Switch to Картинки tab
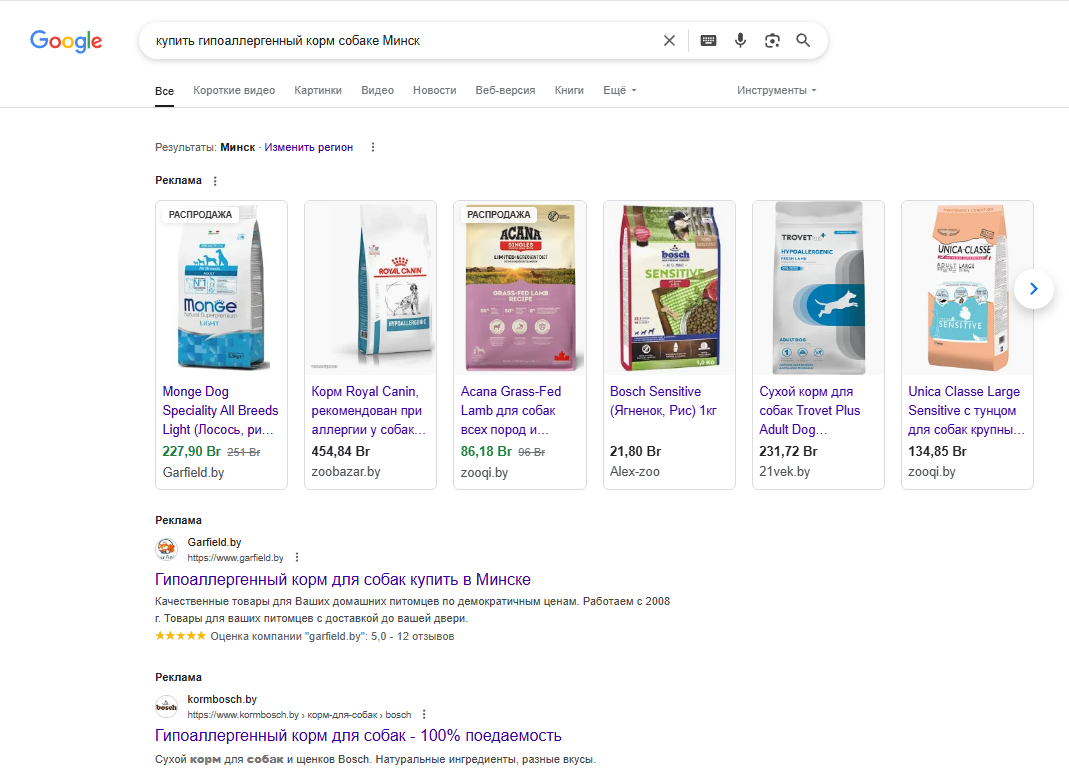This screenshot has width=1069, height=782. click(318, 90)
